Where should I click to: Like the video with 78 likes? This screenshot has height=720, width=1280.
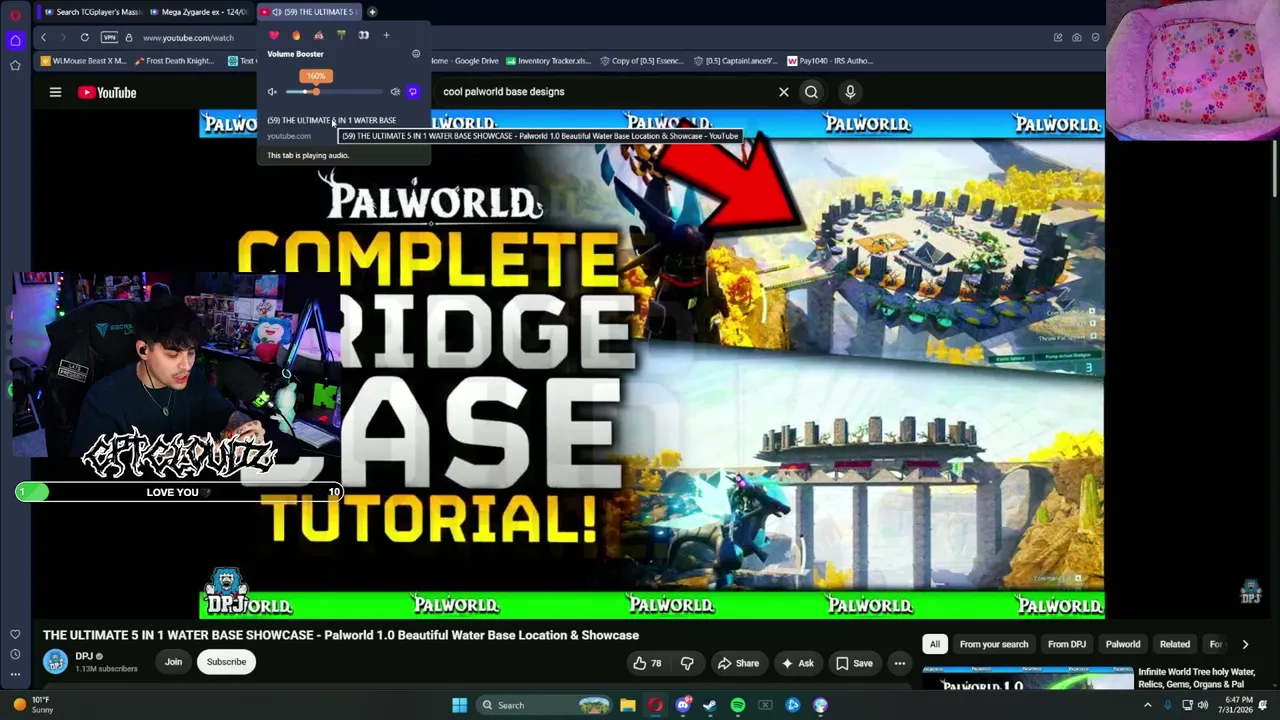[x=647, y=663]
